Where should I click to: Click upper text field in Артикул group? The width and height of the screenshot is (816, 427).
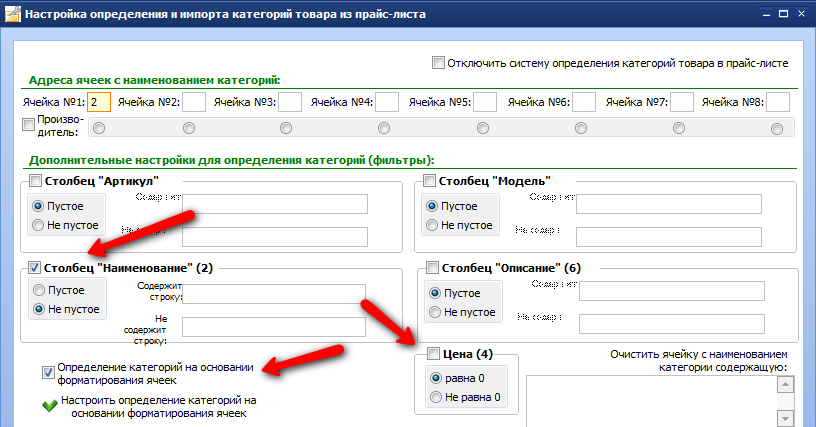coord(275,204)
